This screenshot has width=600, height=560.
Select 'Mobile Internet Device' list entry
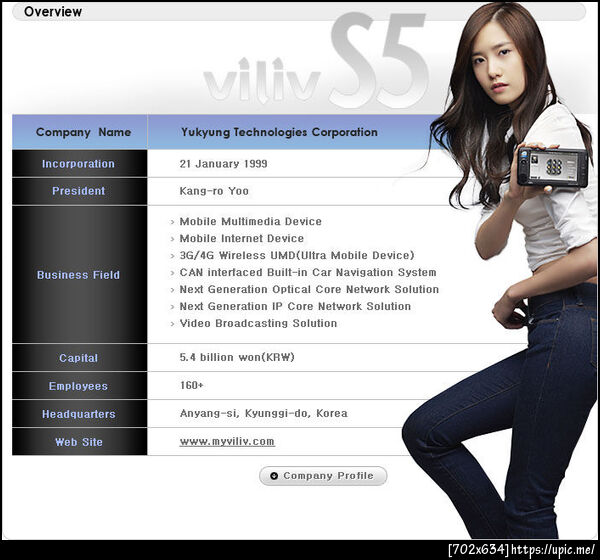click(242, 238)
